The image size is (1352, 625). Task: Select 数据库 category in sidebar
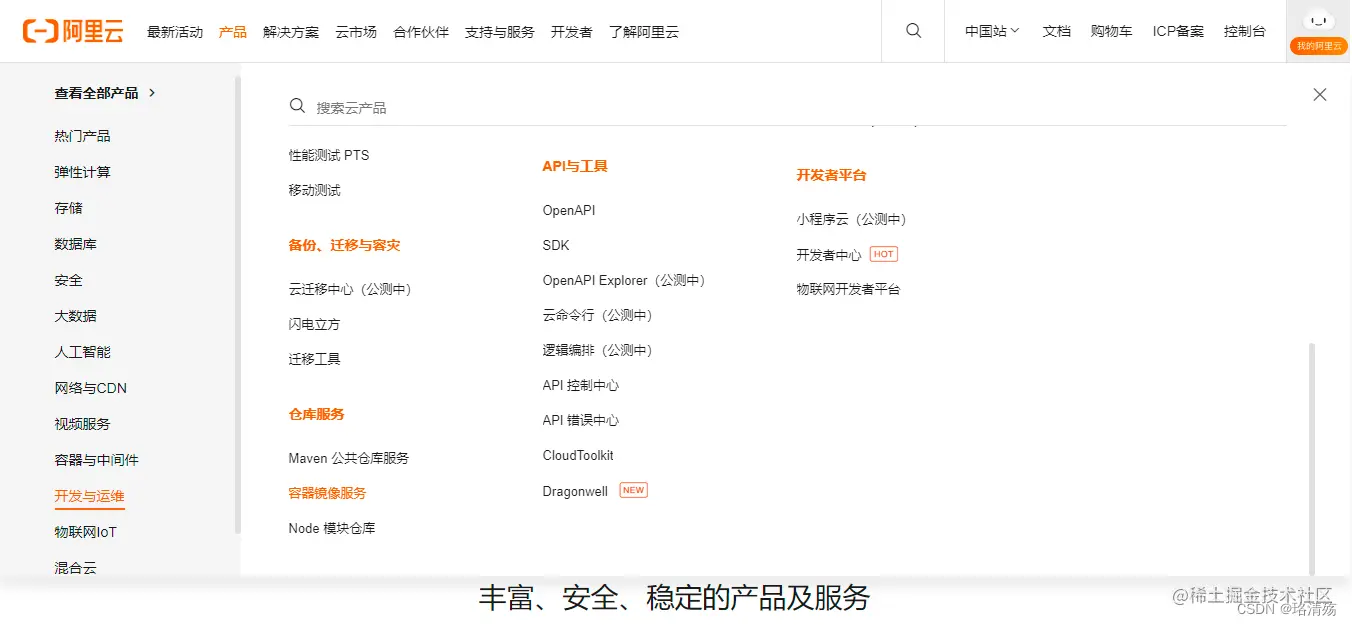76,244
